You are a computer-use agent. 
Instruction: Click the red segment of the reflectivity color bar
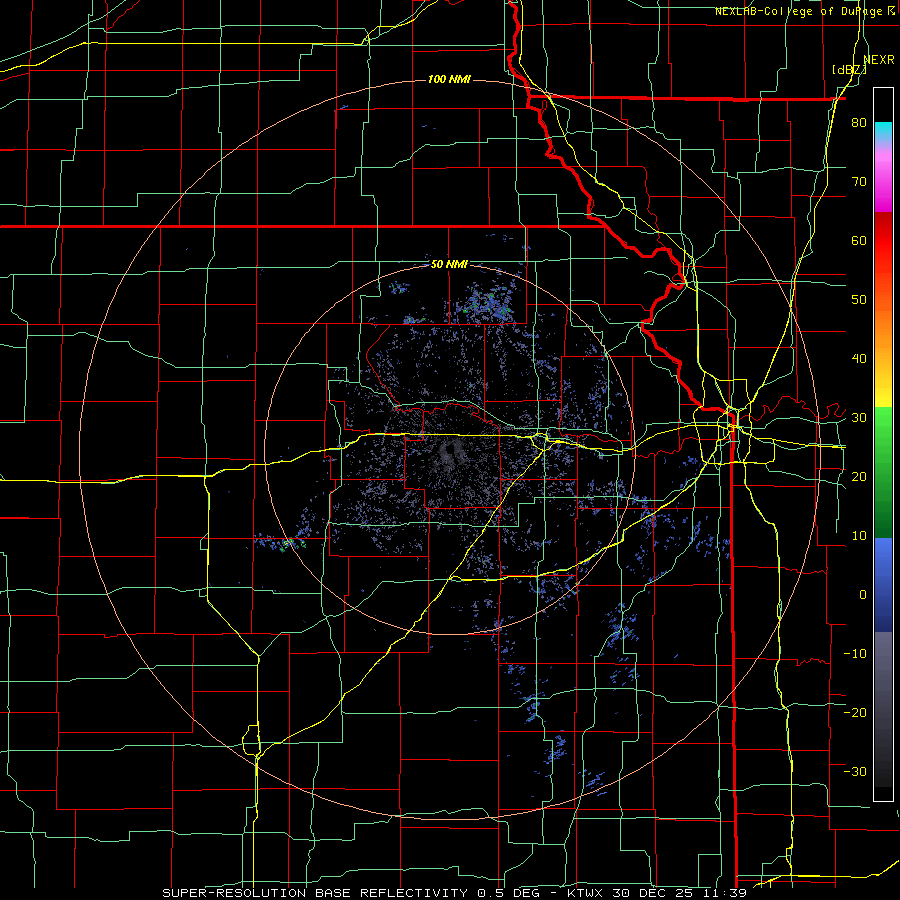tap(883, 241)
